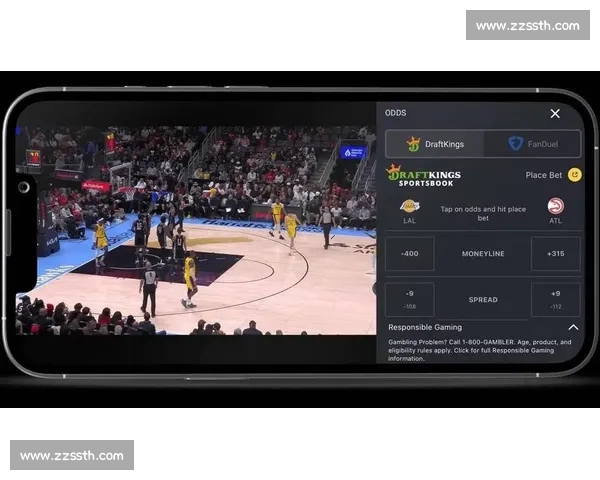Choose the -9 spread for LAL
The height and width of the screenshot is (480, 600).
point(409,299)
